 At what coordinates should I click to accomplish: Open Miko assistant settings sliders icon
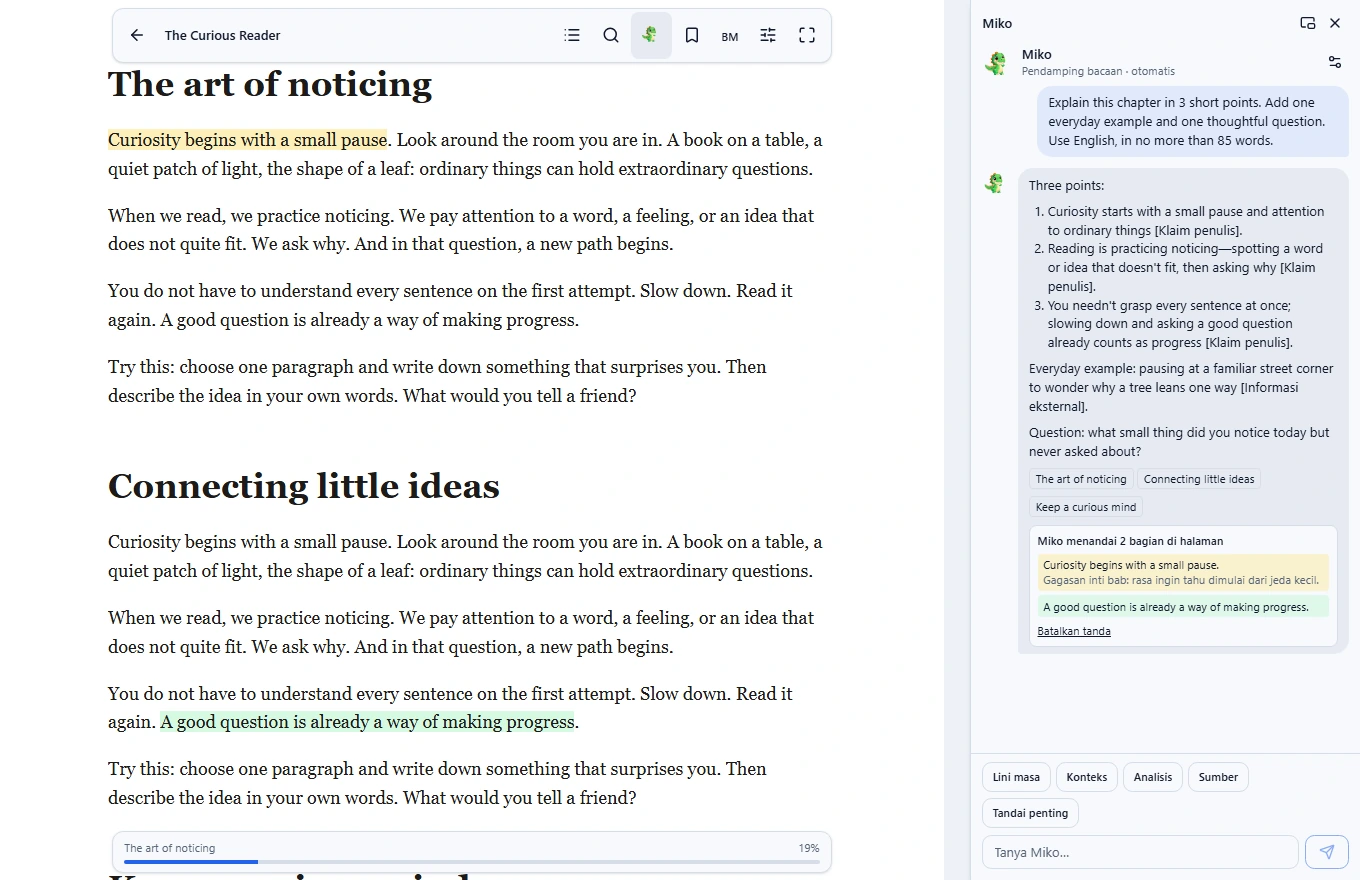(1335, 62)
